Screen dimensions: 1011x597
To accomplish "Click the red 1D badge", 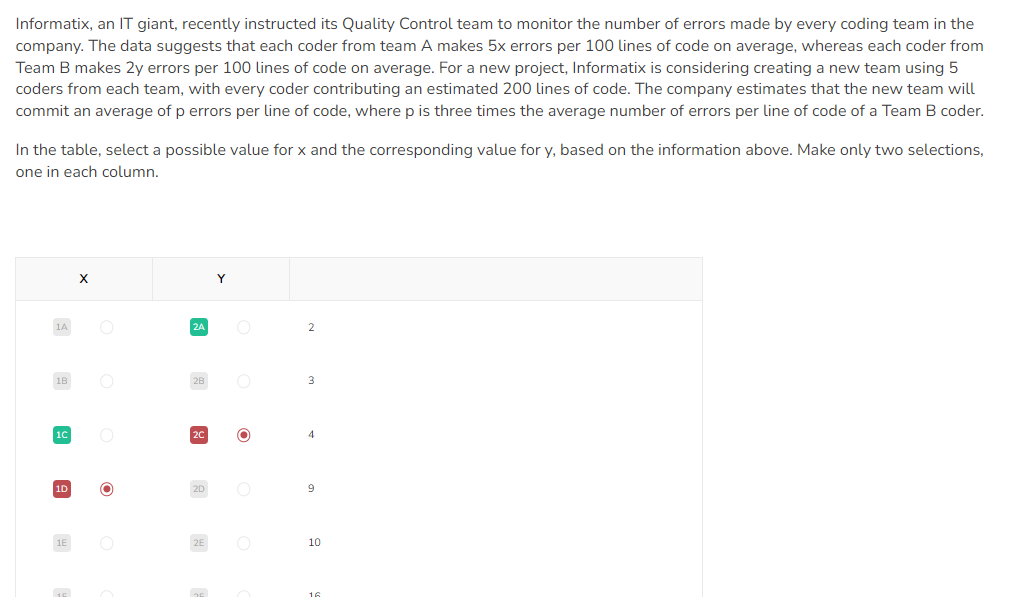I will pos(62,489).
